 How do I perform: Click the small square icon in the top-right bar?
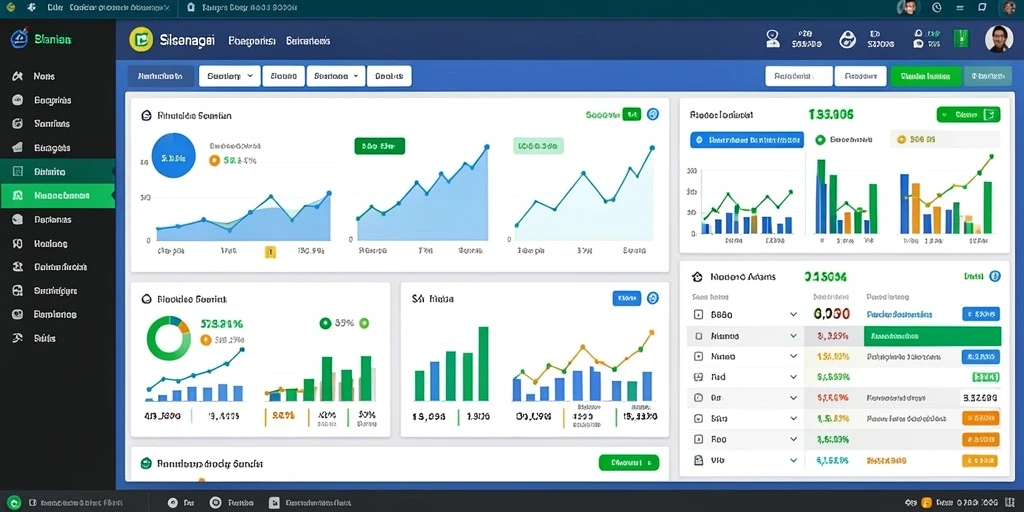(x=982, y=7)
